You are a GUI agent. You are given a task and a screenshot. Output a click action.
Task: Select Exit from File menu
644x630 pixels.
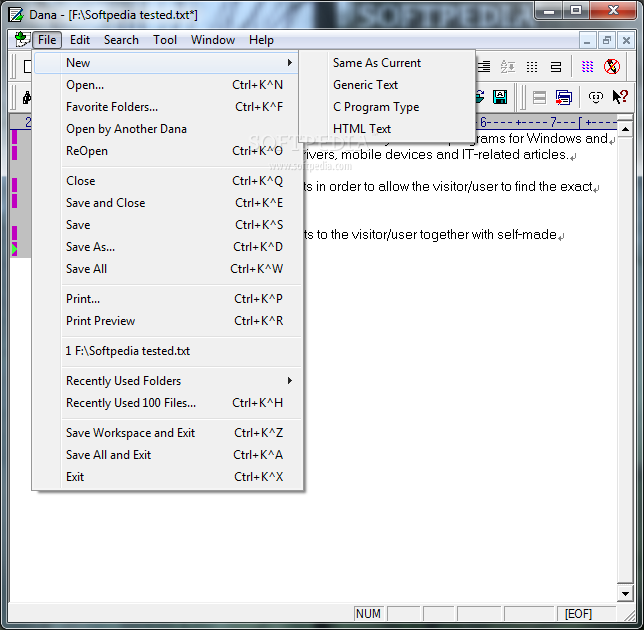[x=168, y=477]
